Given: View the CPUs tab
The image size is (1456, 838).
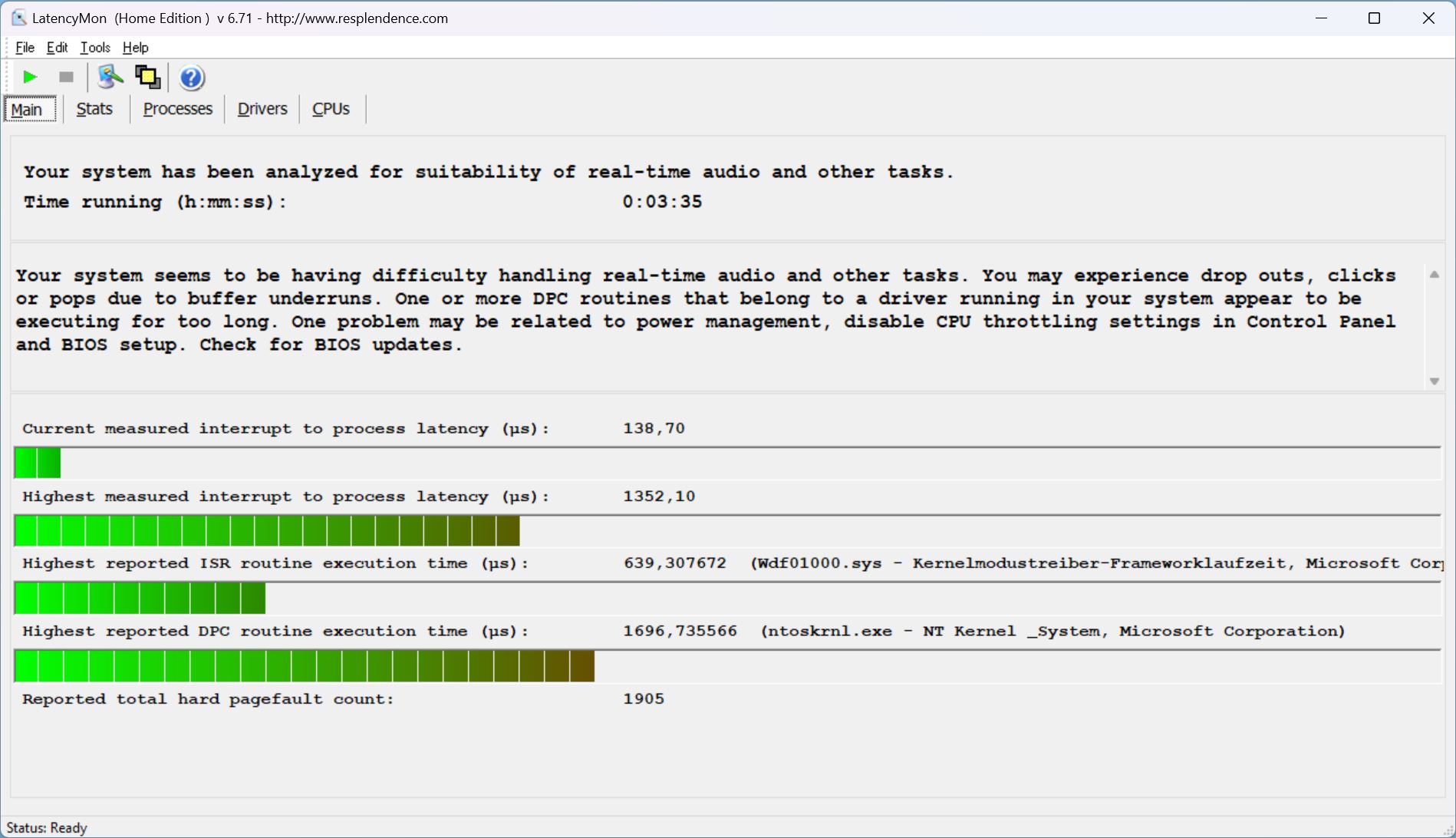Looking at the screenshot, I should coord(331,109).
